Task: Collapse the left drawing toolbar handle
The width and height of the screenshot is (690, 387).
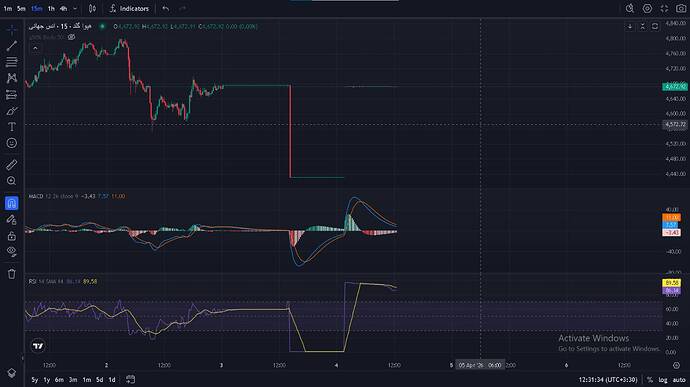Action: [x=23, y=358]
